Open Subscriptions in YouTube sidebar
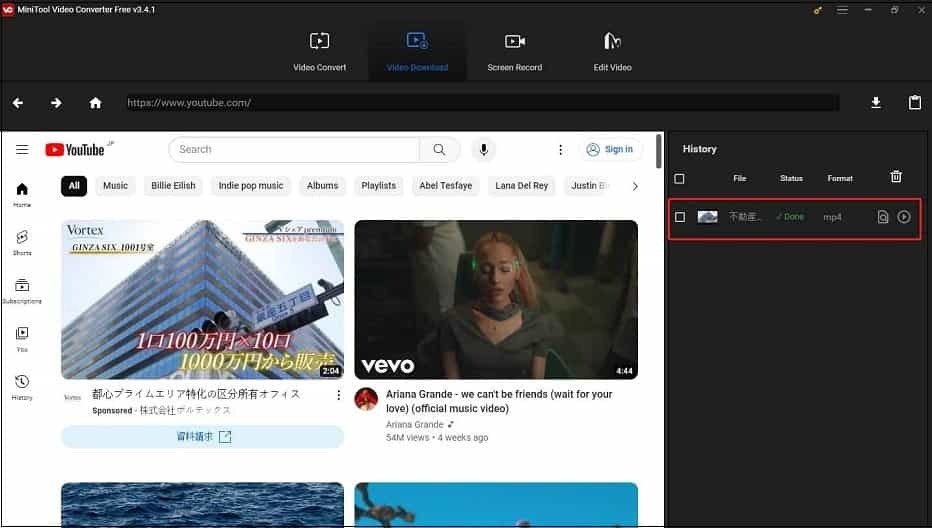 point(22,291)
